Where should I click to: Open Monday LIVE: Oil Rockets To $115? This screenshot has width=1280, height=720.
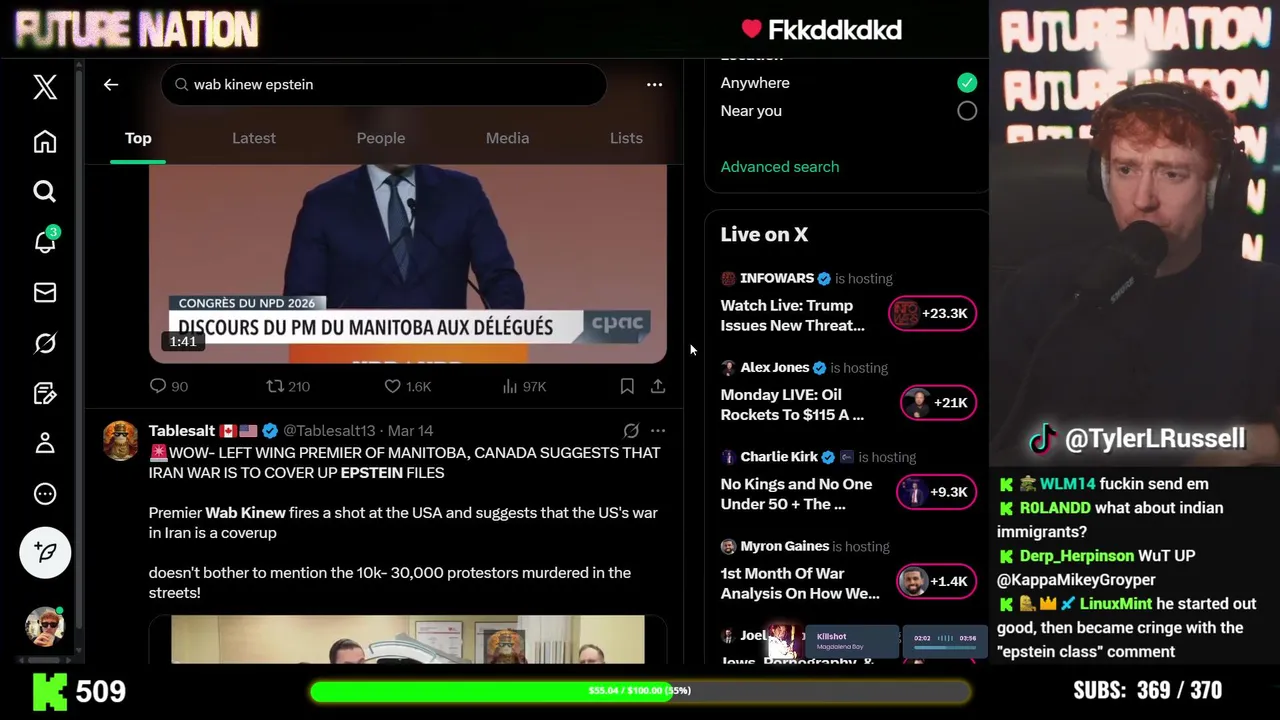coord(792,405)
